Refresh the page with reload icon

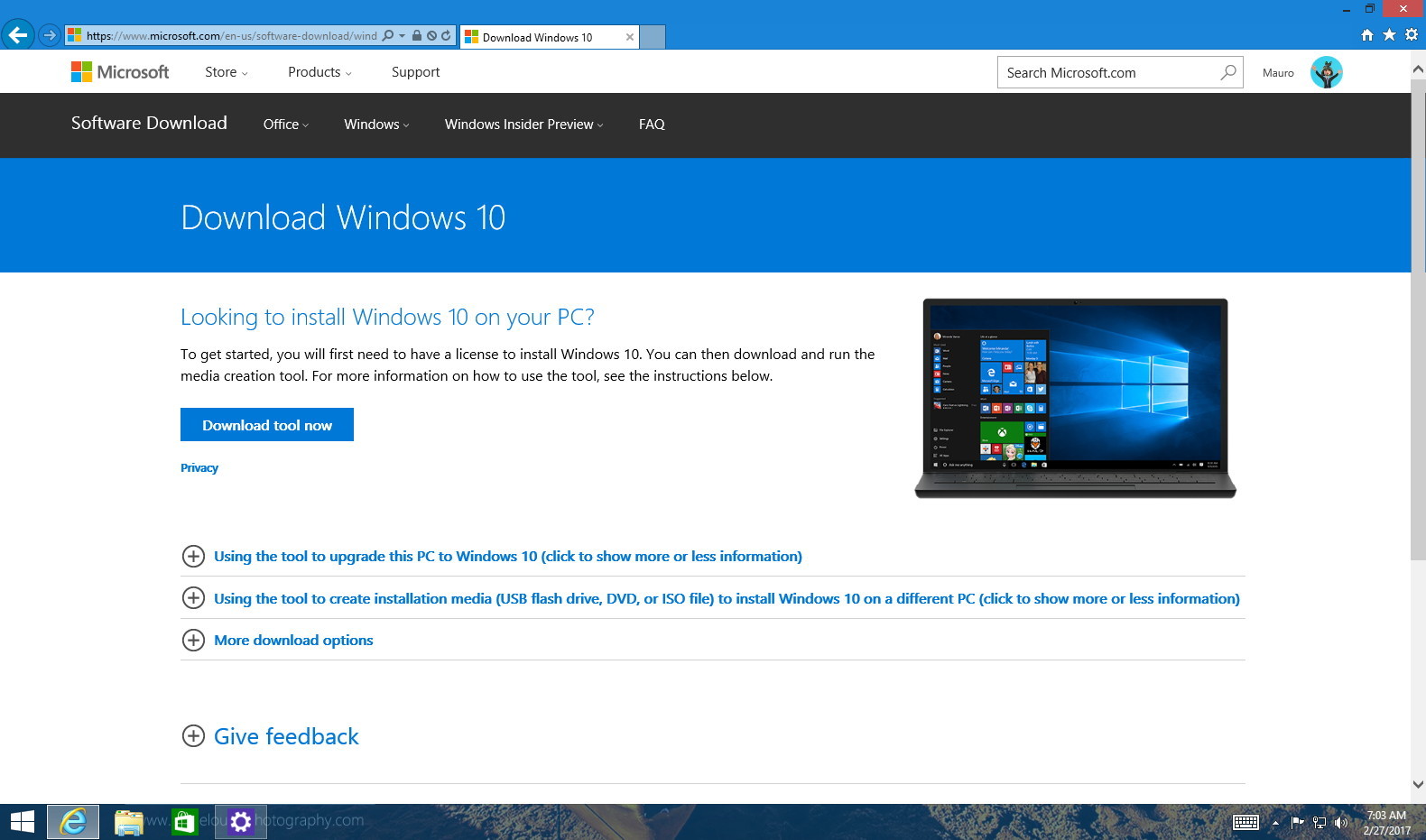pos(446,35)
